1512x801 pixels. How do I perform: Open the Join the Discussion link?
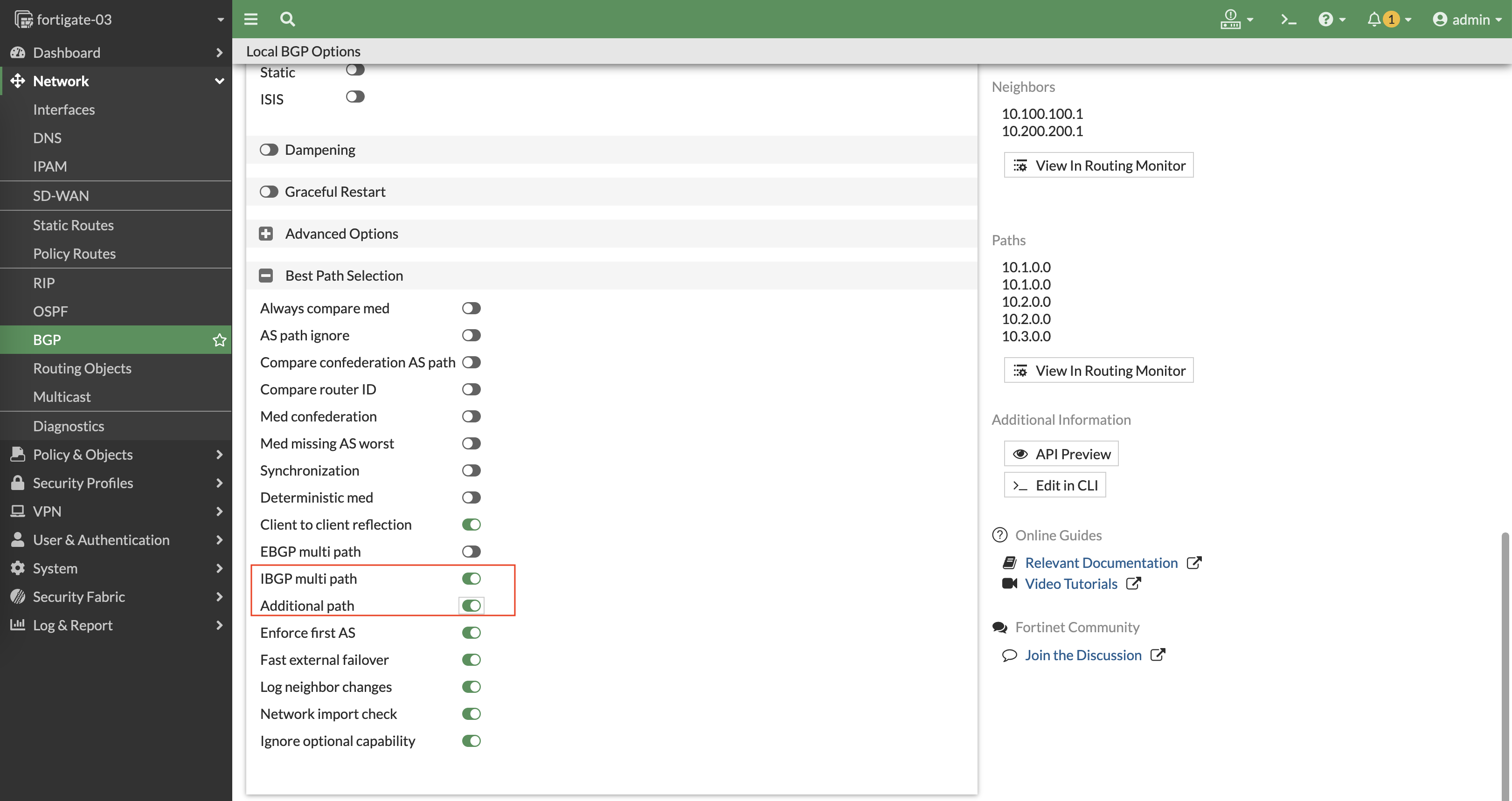(1083, 655)
